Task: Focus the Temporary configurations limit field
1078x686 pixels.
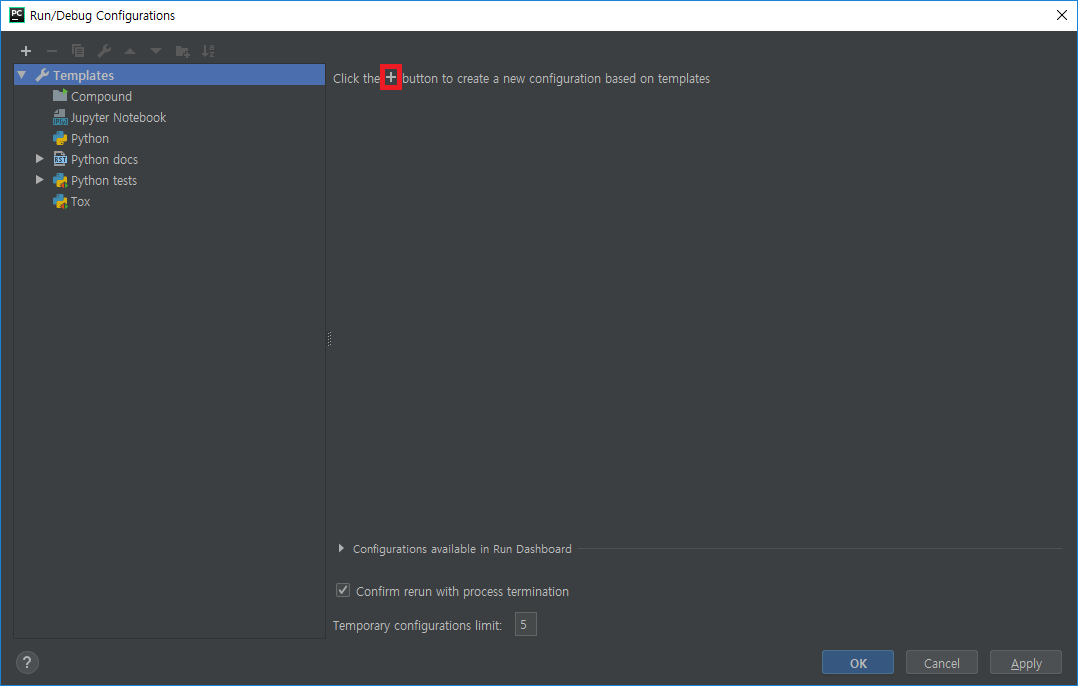Action: [x=525, y=625]
